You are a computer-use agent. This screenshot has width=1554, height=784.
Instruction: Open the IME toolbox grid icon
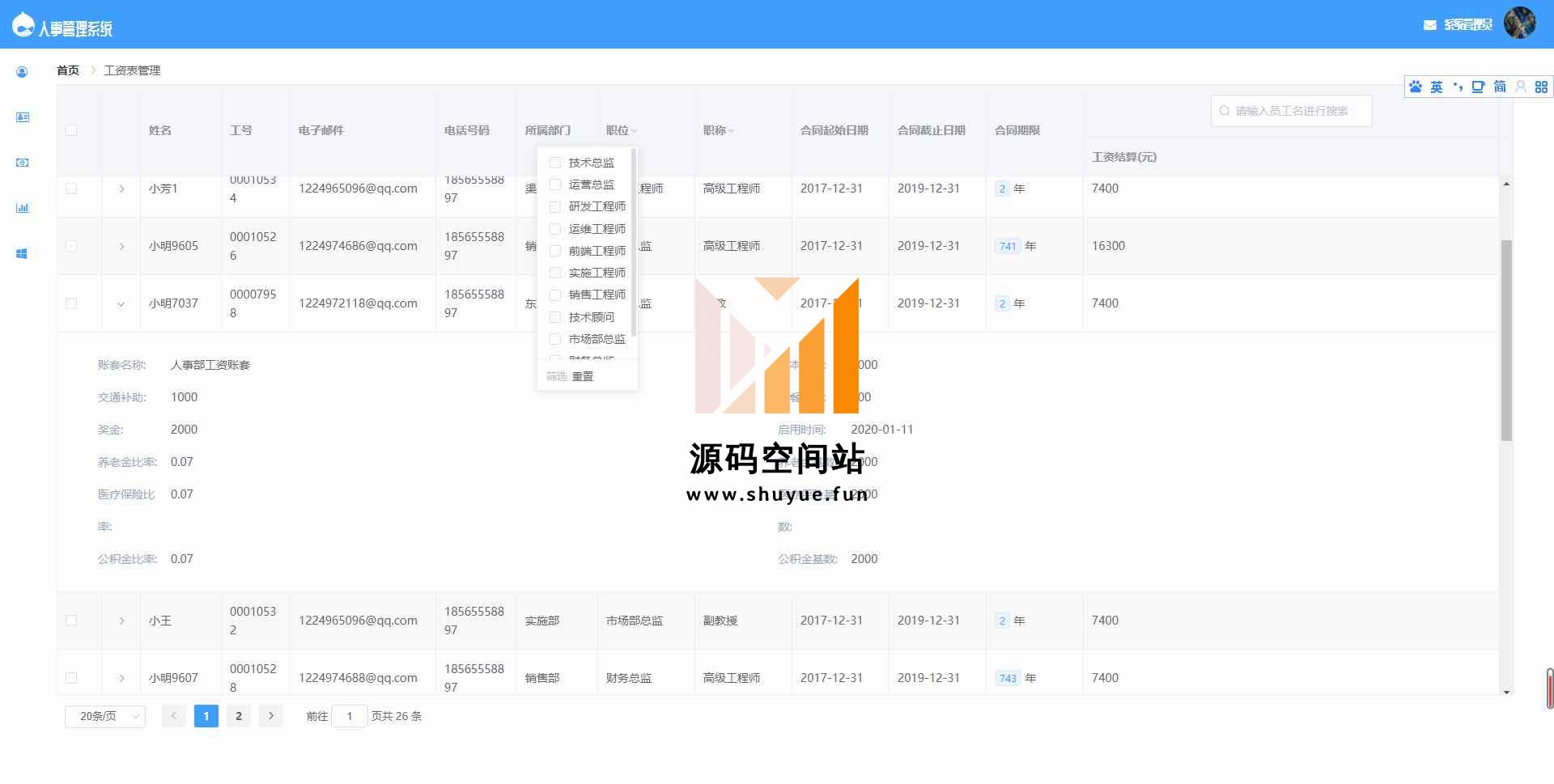[x=1541, y=87]
